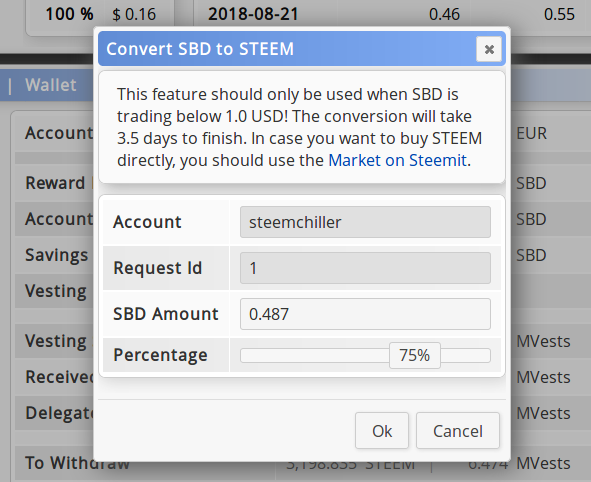The image size is (591, 482).
Task: Close the Convert SBD to STEEM dialog
Action: click(489, 49)
